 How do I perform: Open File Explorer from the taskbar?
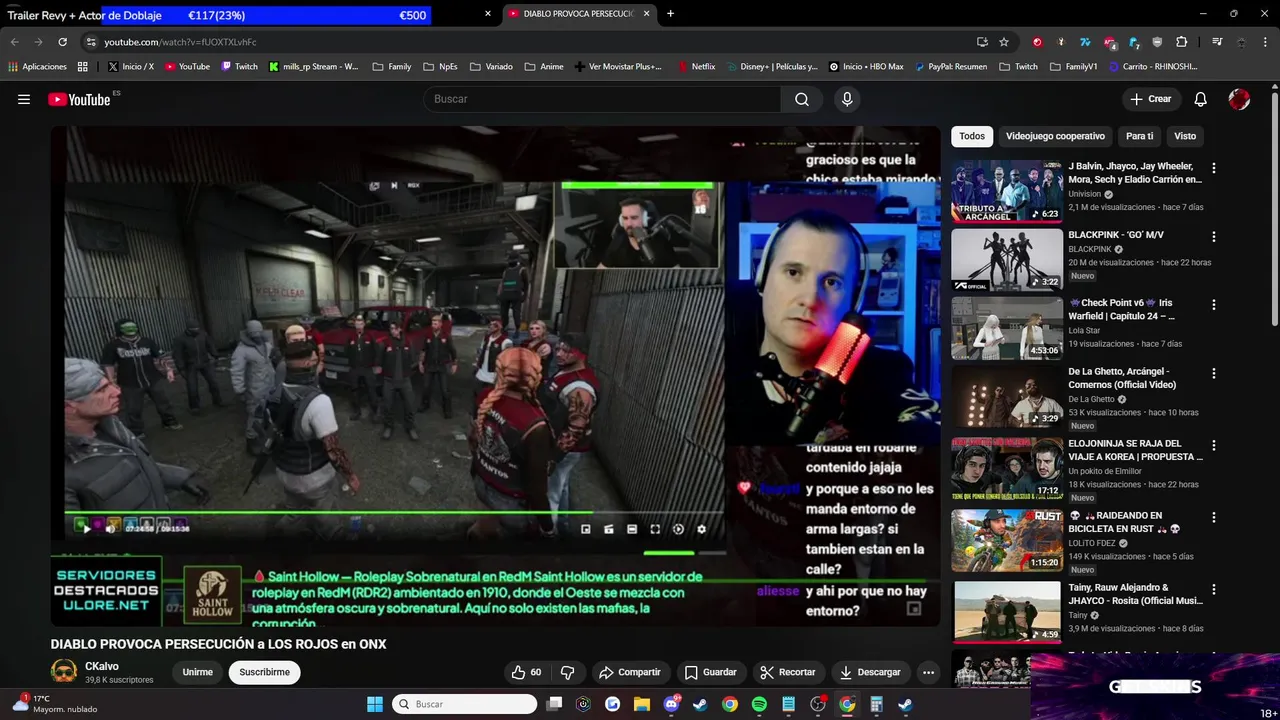[642, 704]
